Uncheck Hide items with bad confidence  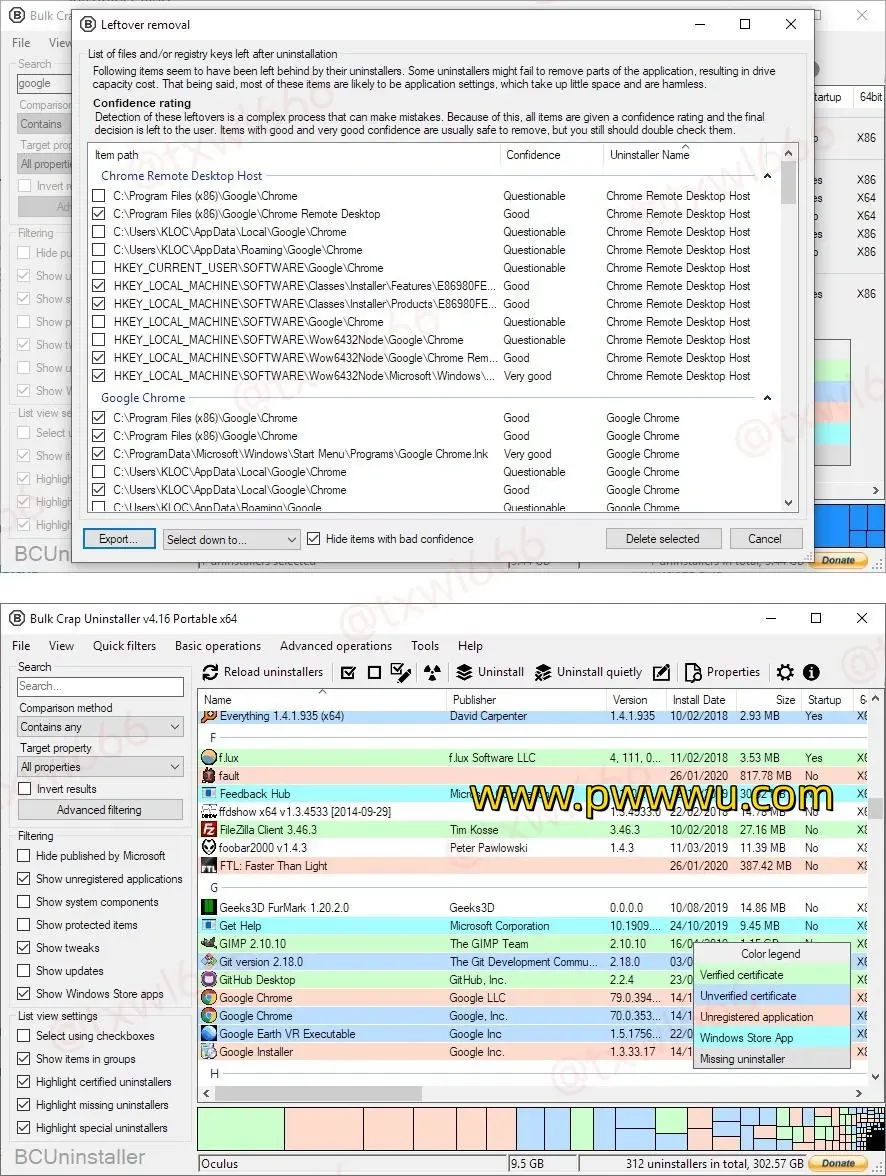coord(314,539)
